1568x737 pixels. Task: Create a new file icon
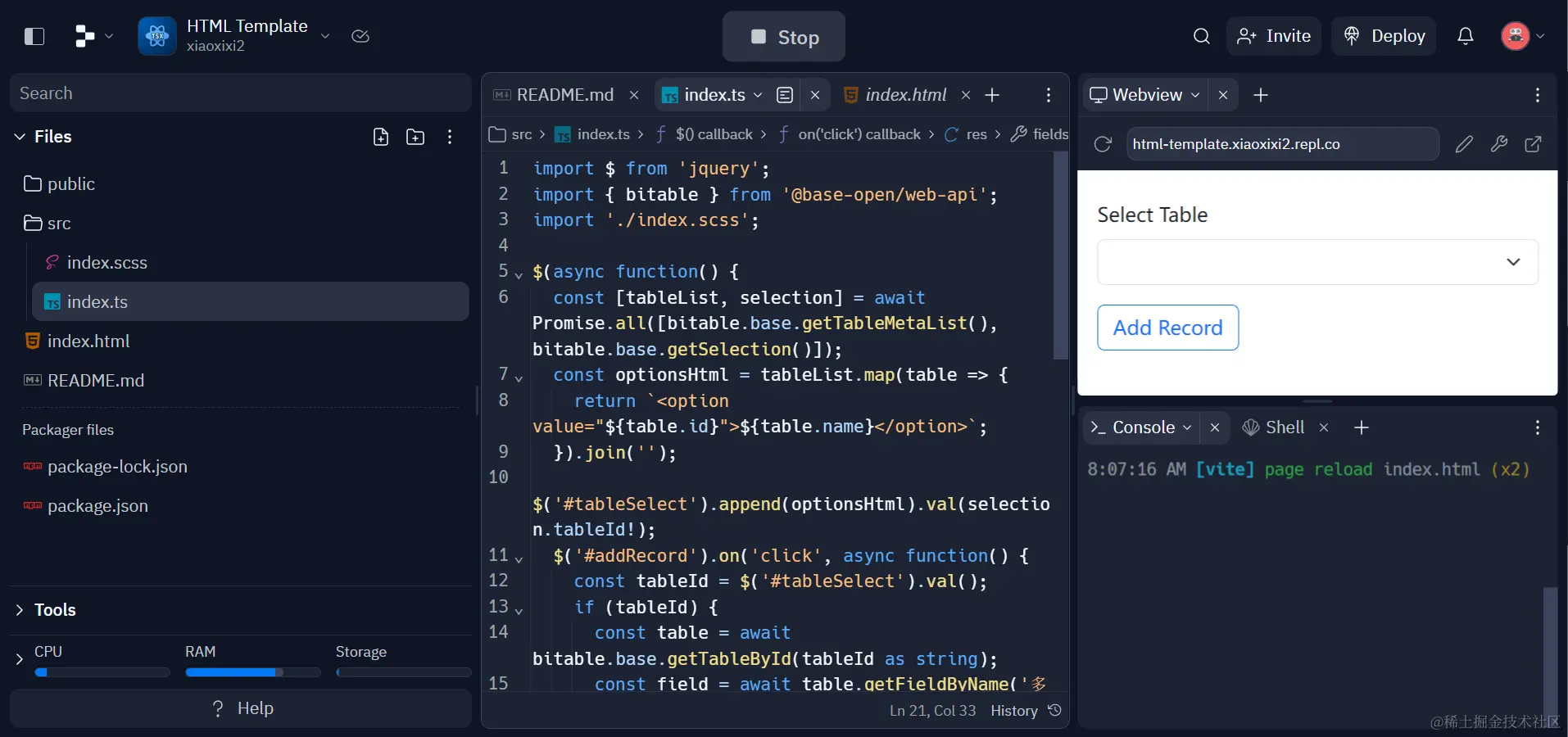tap(381, 137)
